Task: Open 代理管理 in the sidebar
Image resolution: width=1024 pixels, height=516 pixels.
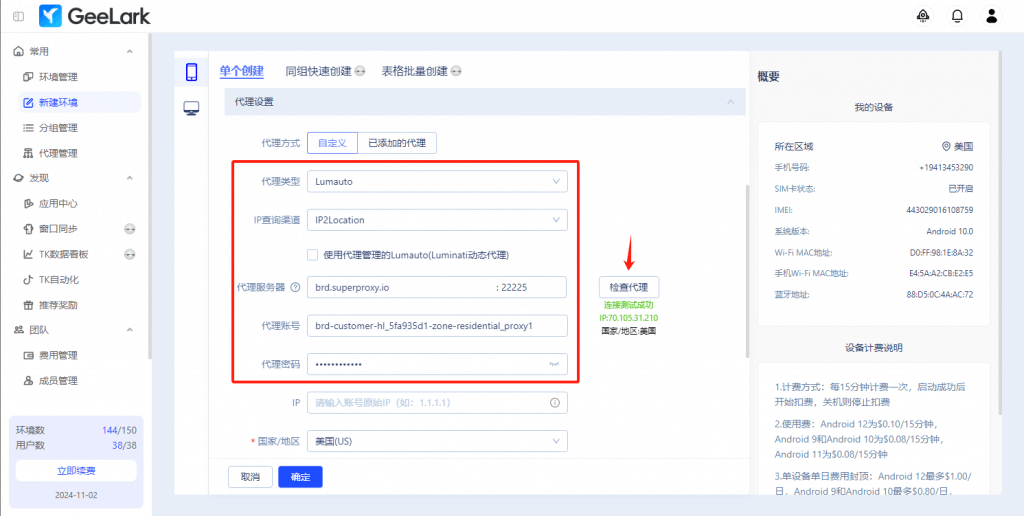Action: tap(58, 153)
